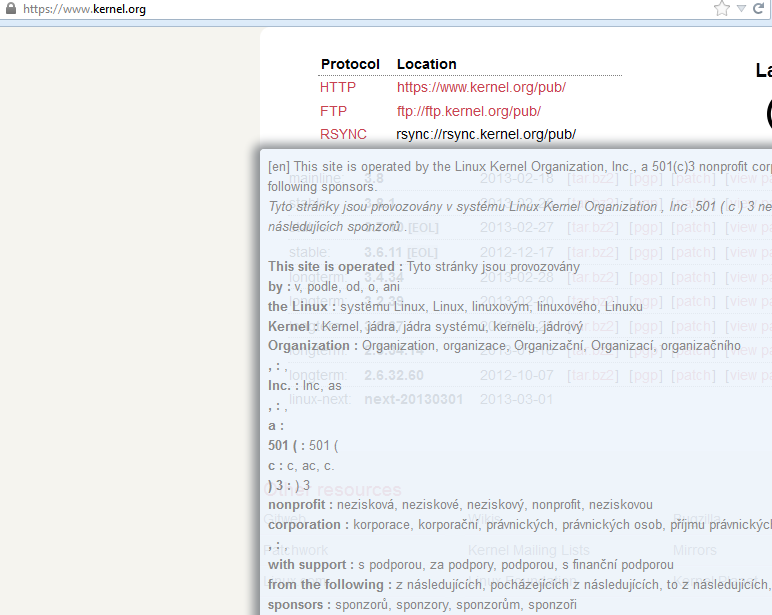Click the 'corporation' translation row

[520, 525]
